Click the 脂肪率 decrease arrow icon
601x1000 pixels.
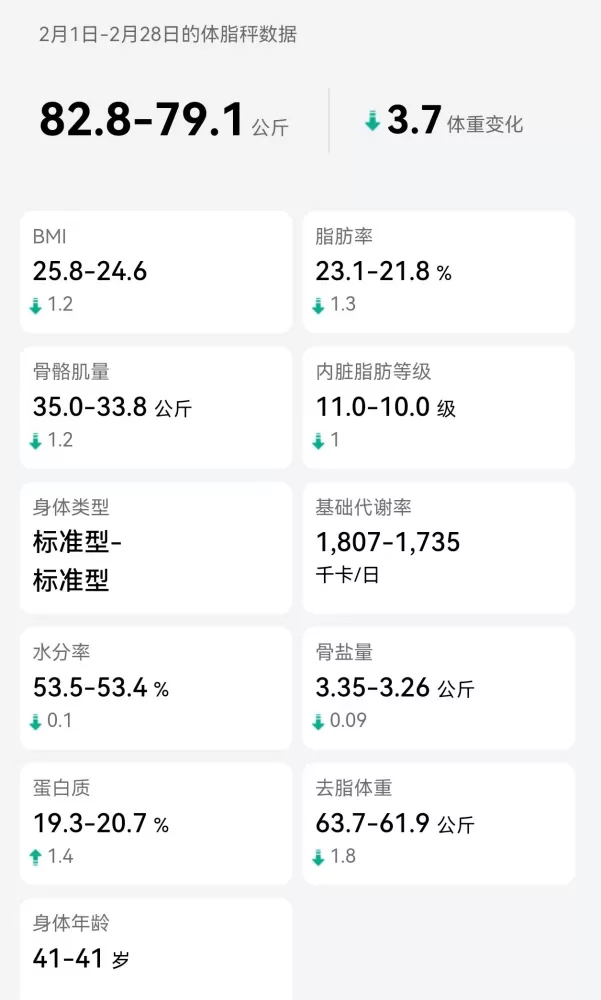(318, 305)
